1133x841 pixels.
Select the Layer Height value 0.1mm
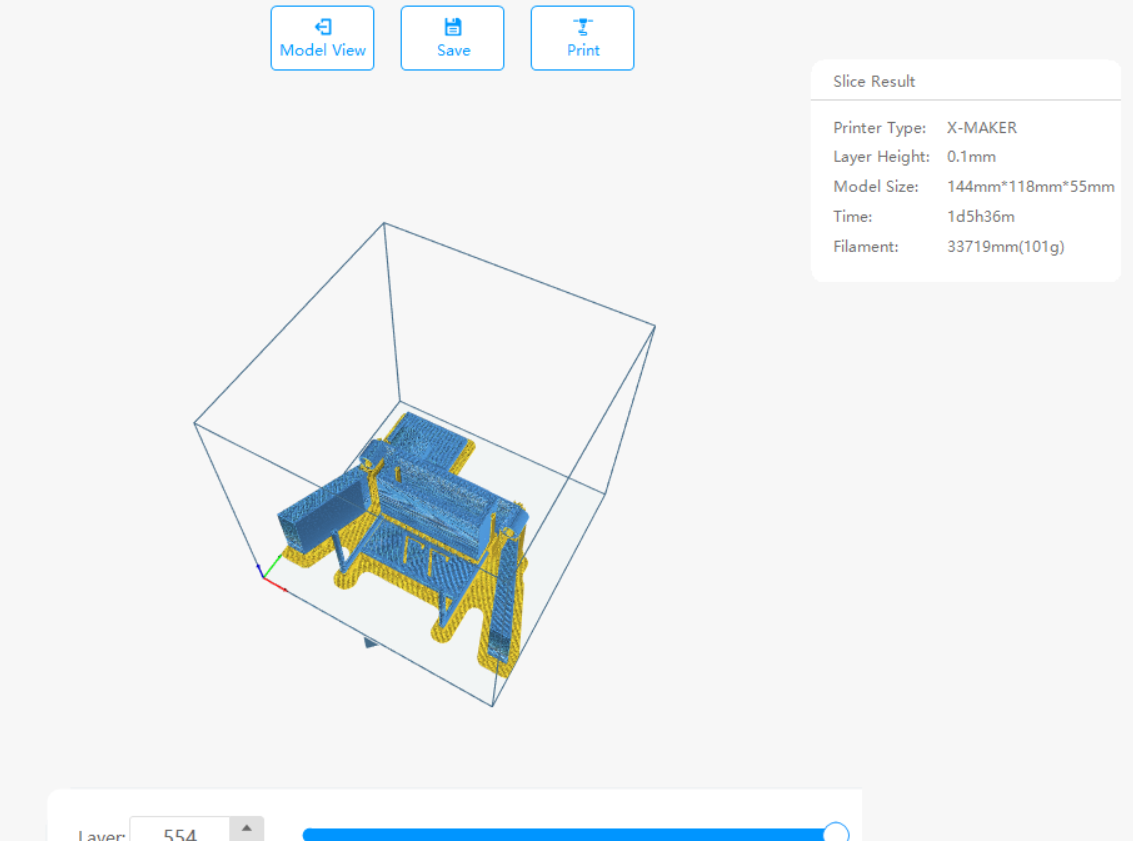click(x=971, y=157)
